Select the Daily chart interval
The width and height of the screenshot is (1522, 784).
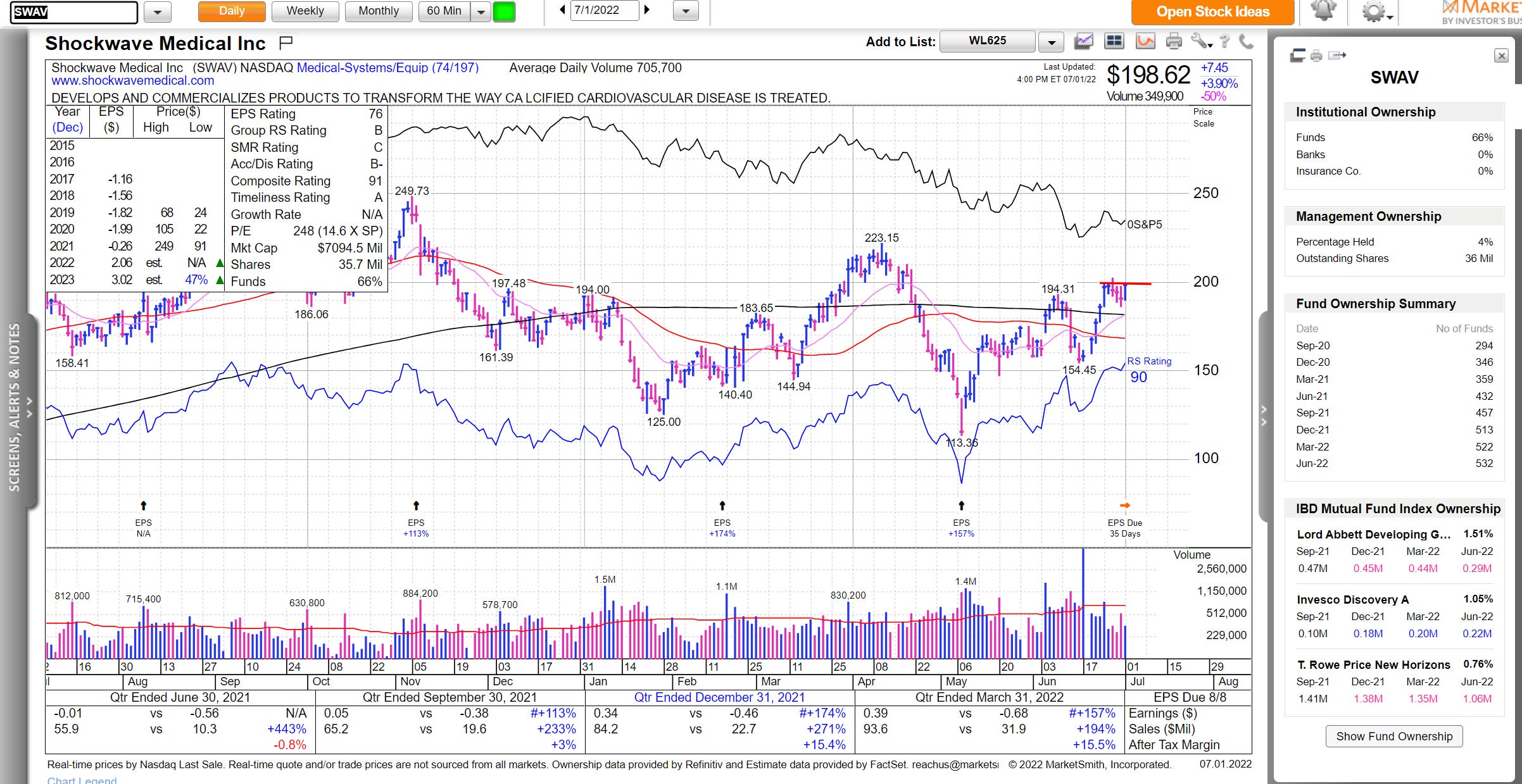pos(232,11)
